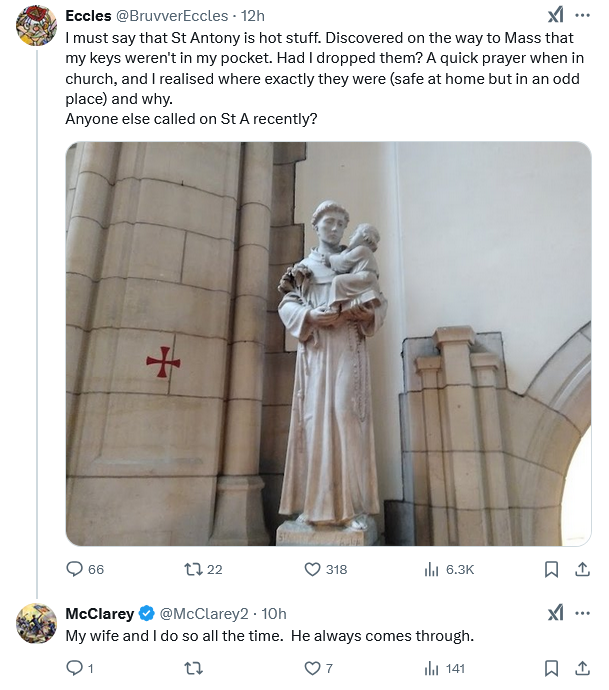The width and height of the screenshot is (609, 690).
Task: Open Grok icon on Eccles tweet
Action: click(x=556, y=15)
